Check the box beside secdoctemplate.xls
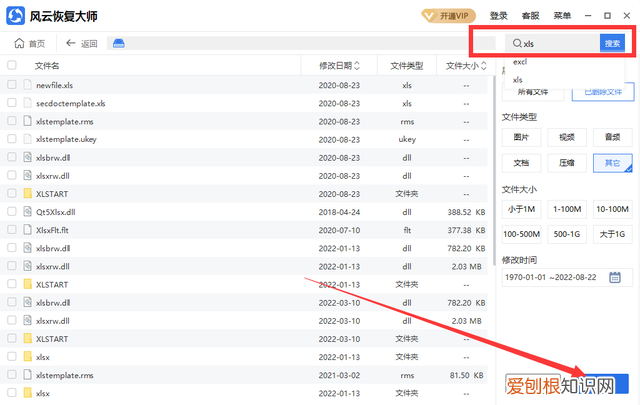 pos(12,103)
